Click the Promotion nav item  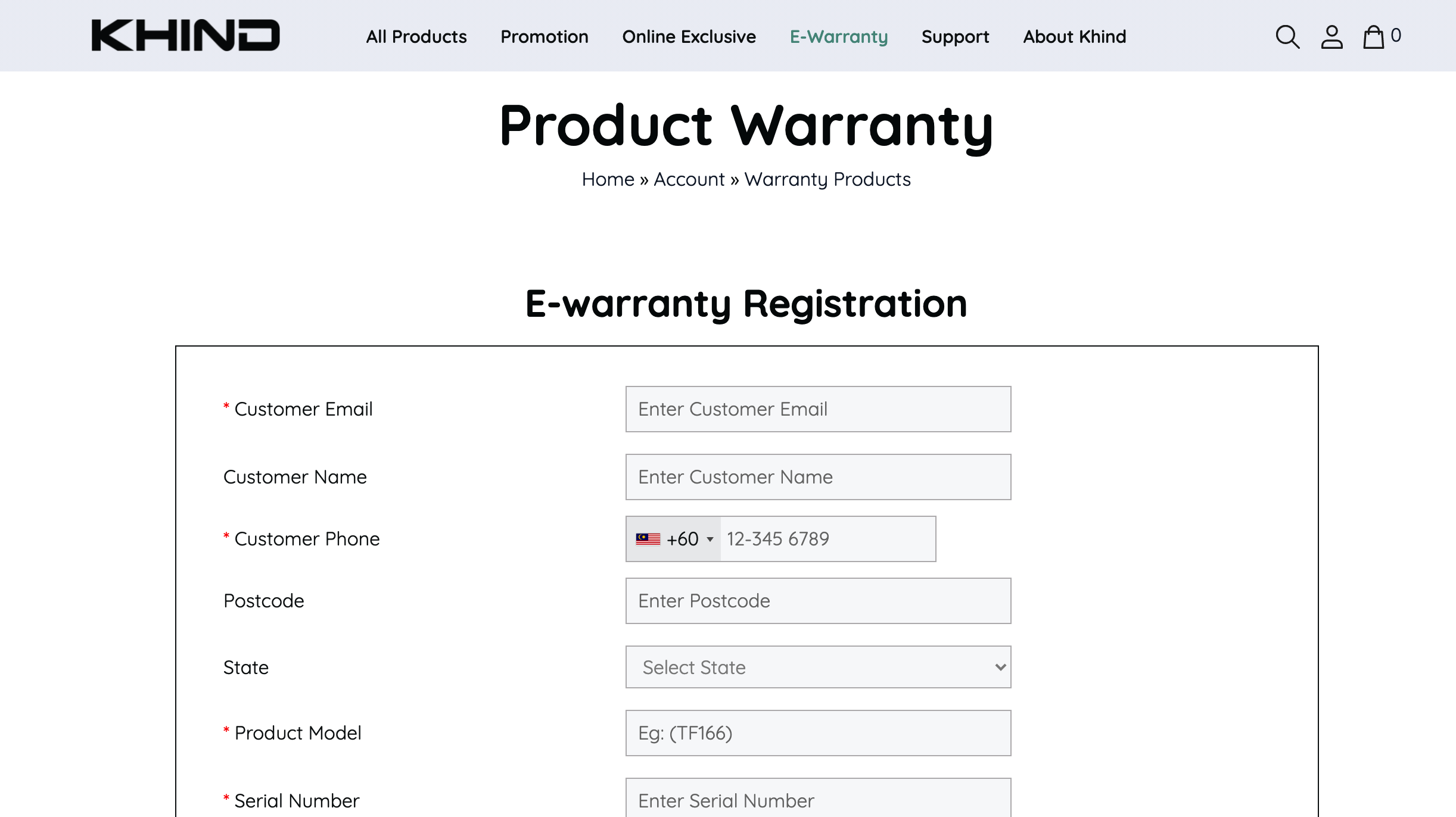point(545,37)
